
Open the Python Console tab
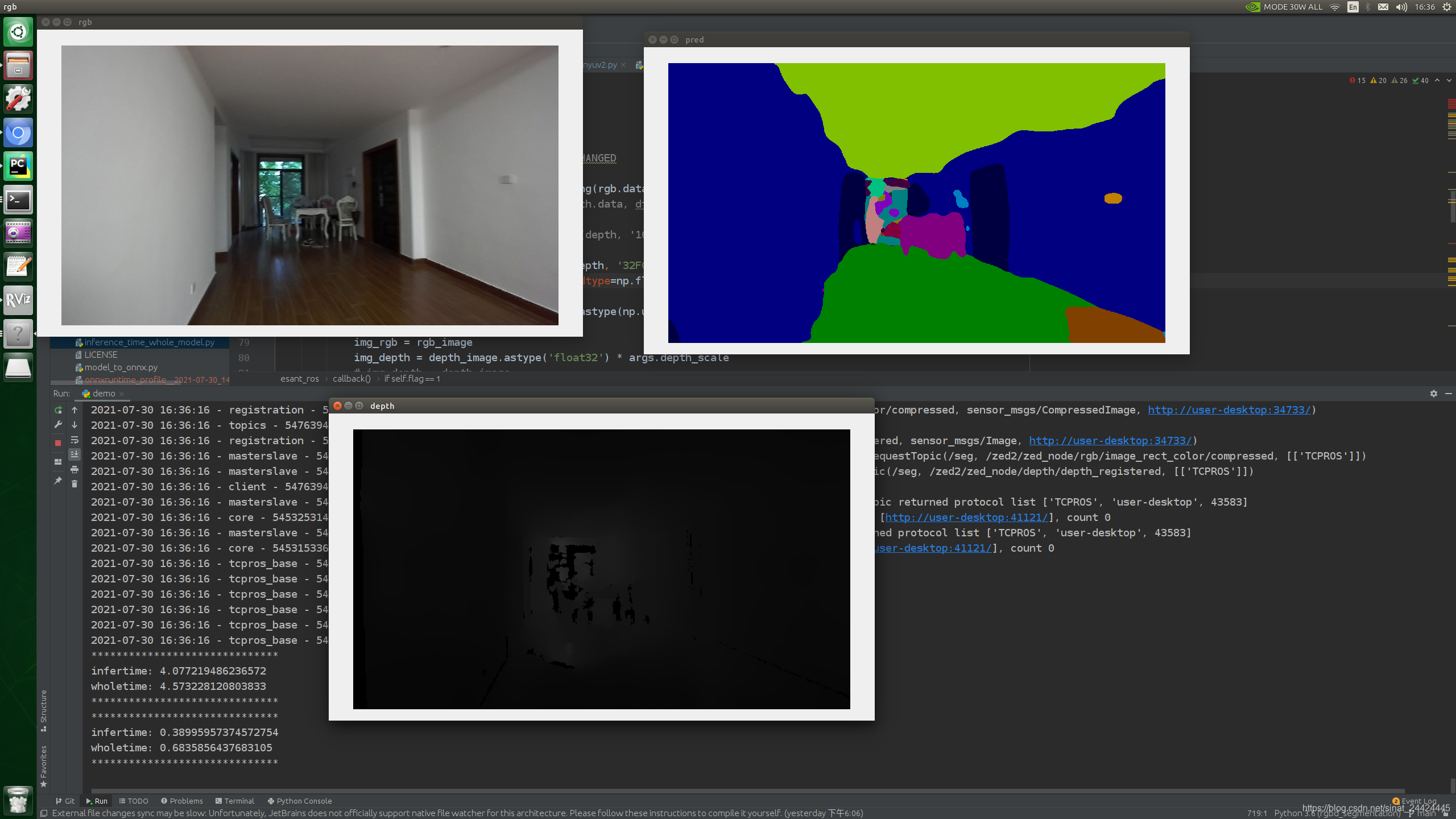pyautogui.click(x=300, y=801)
